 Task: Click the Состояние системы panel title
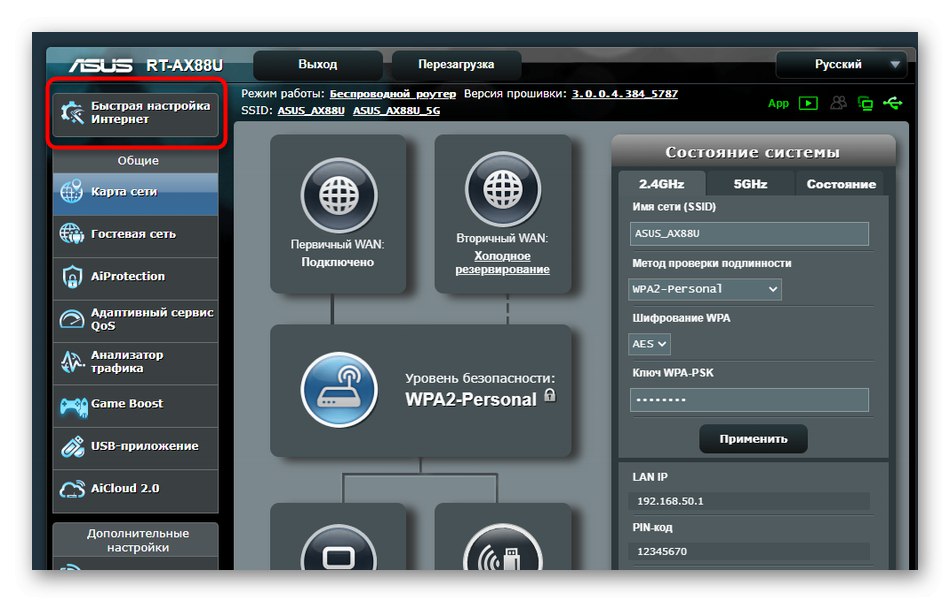752,152
